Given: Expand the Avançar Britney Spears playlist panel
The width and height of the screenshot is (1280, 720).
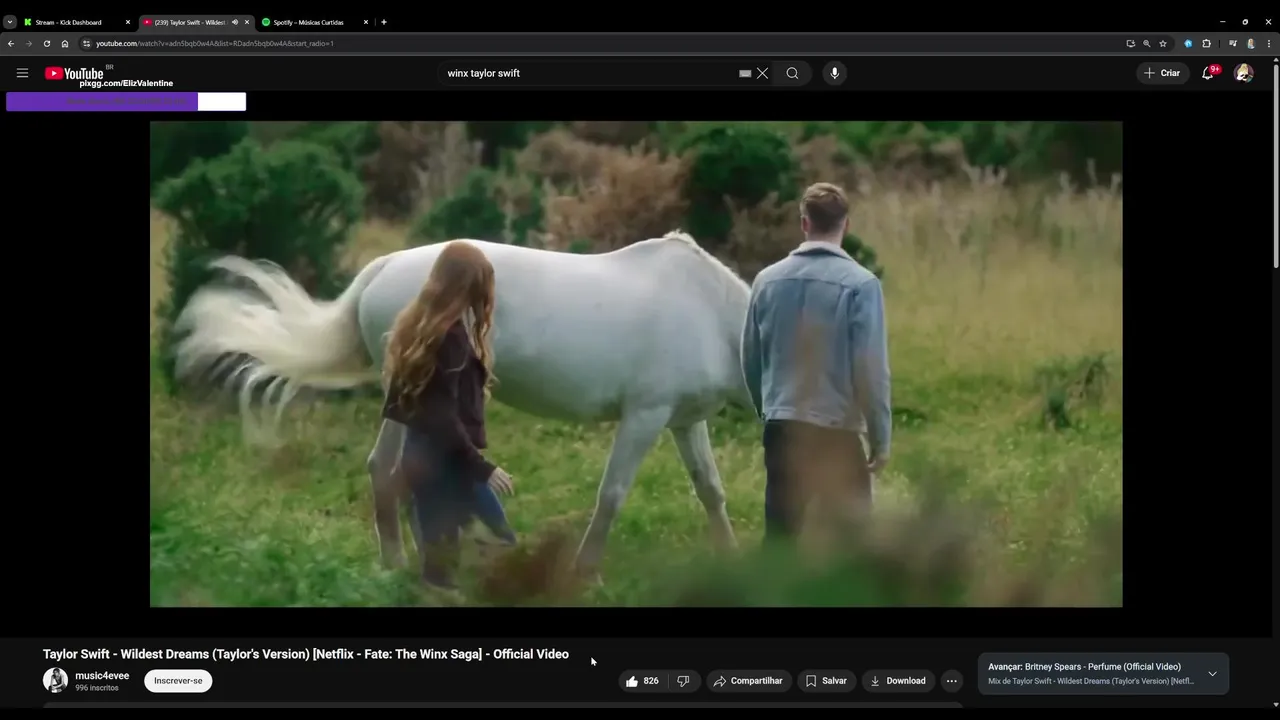Looking at the screenshot, I should (1212, 674).
